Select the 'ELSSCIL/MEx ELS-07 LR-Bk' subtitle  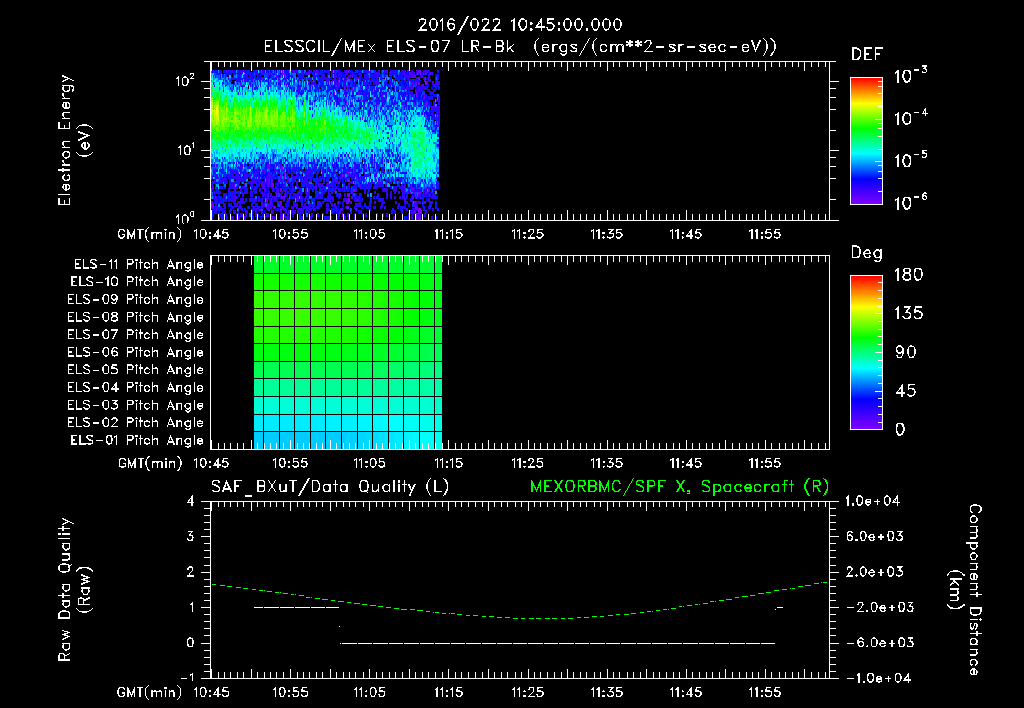coord(389,47)
